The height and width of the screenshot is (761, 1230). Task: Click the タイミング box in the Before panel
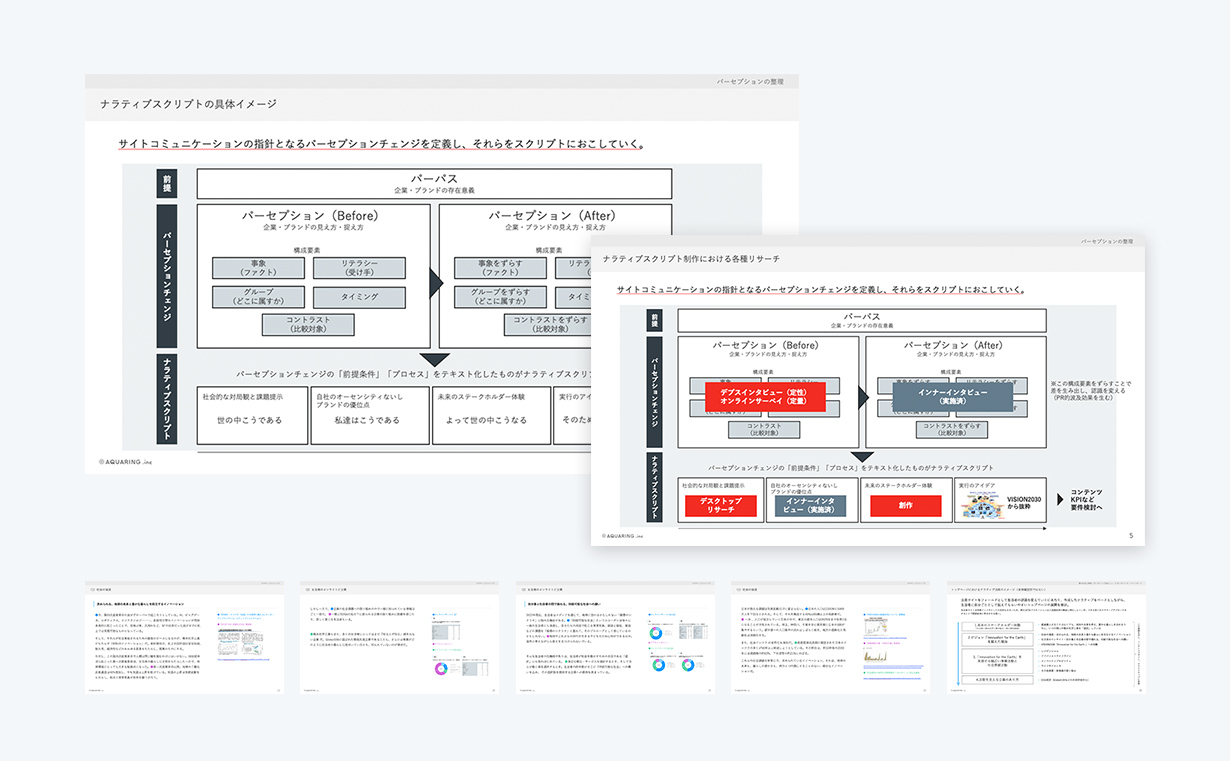pos(359,297)
